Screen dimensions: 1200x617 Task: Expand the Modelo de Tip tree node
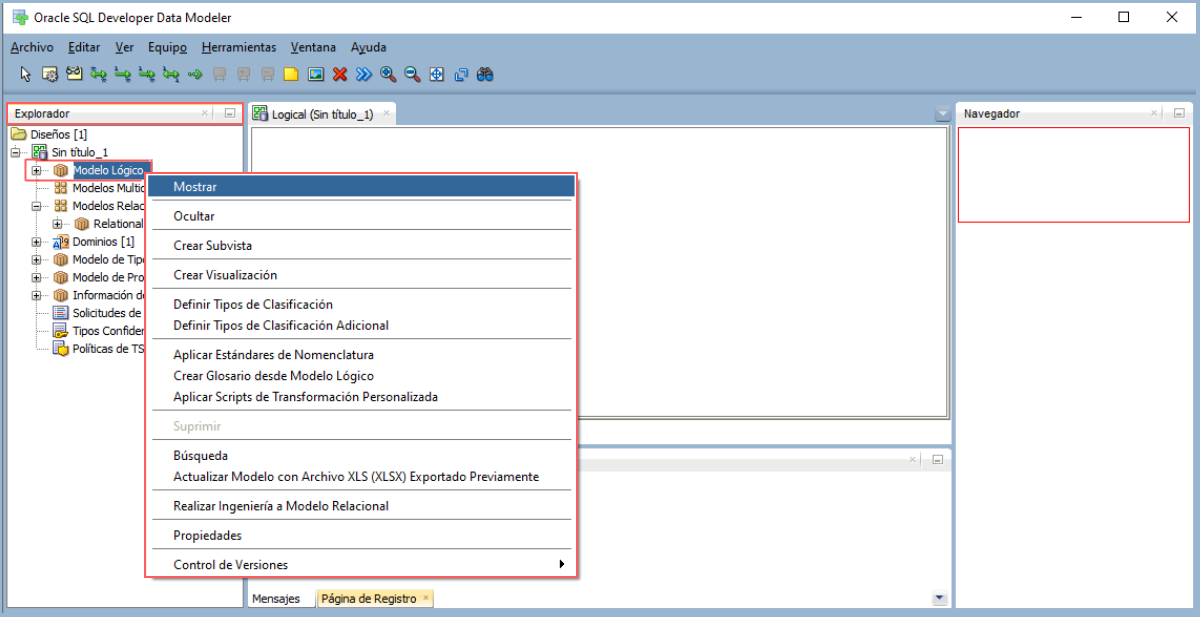[x=36, y=260]
